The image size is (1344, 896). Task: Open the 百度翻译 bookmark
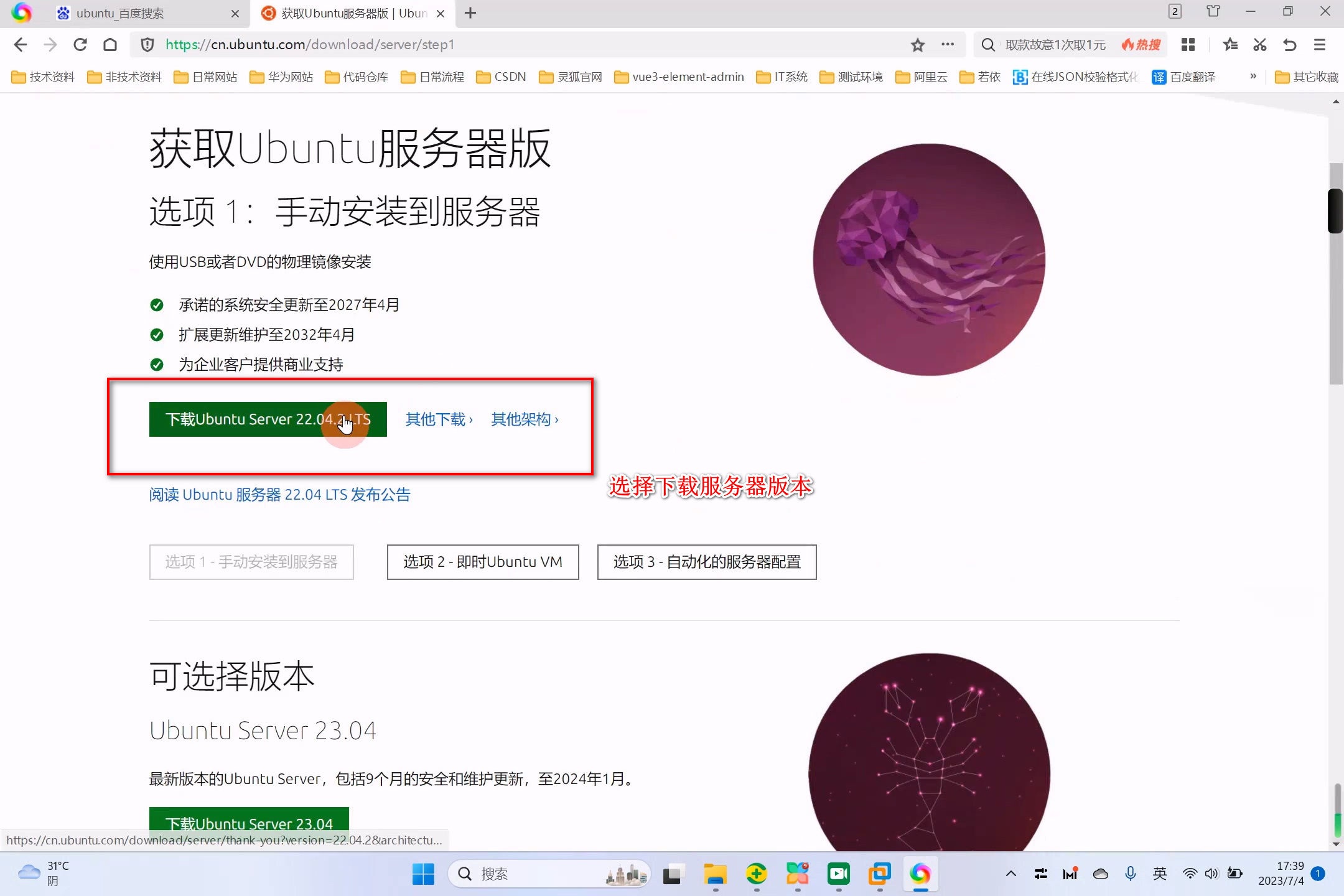(x=1183, y=77)
